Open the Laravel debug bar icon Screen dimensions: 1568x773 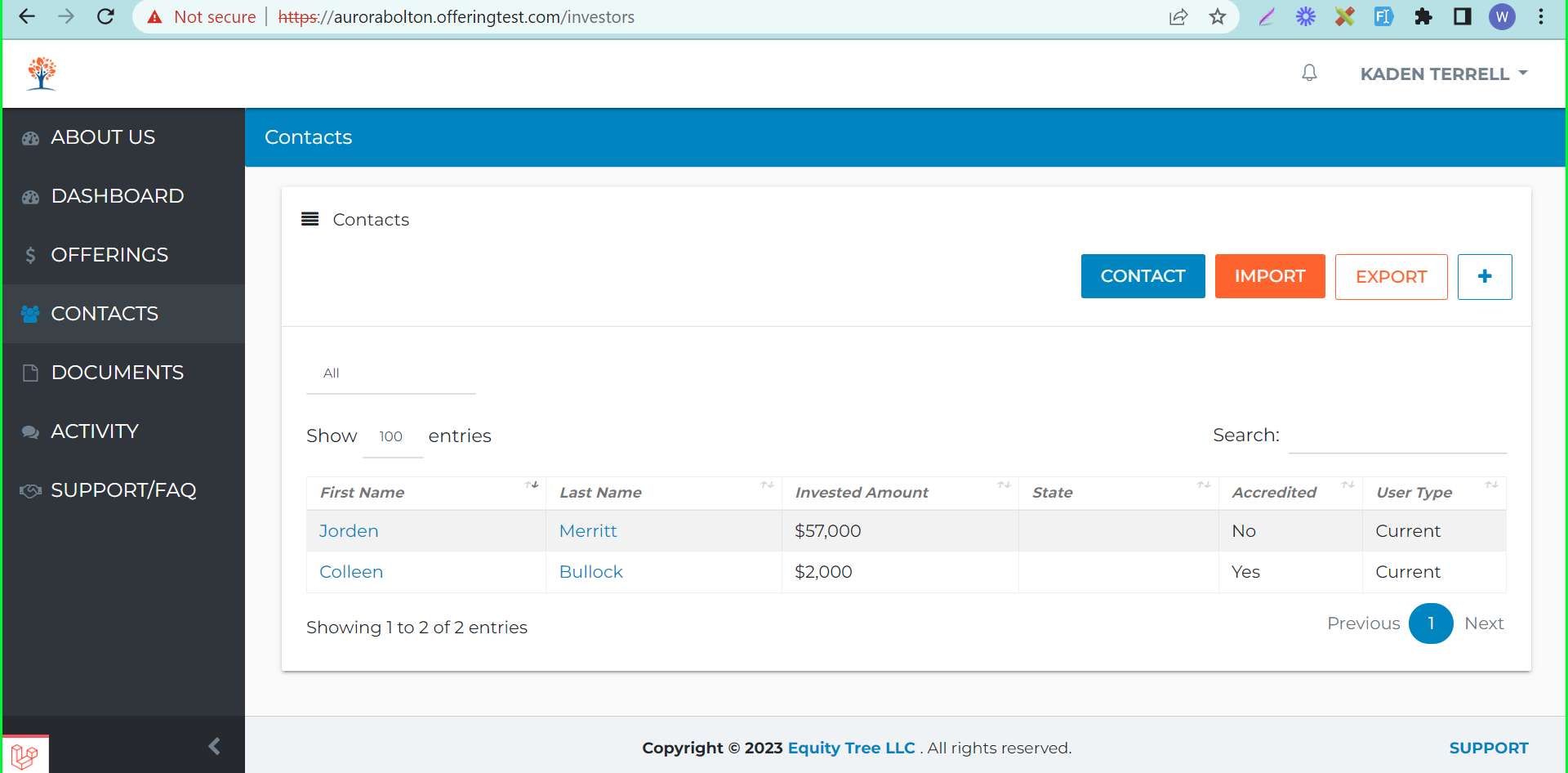(x=24, y=755)
